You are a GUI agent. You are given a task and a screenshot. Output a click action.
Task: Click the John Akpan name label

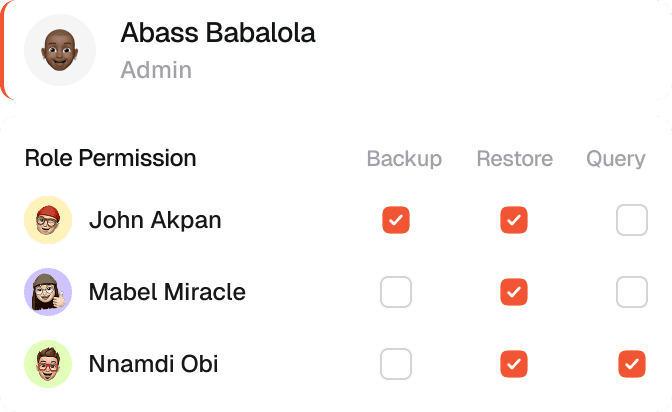155,220
